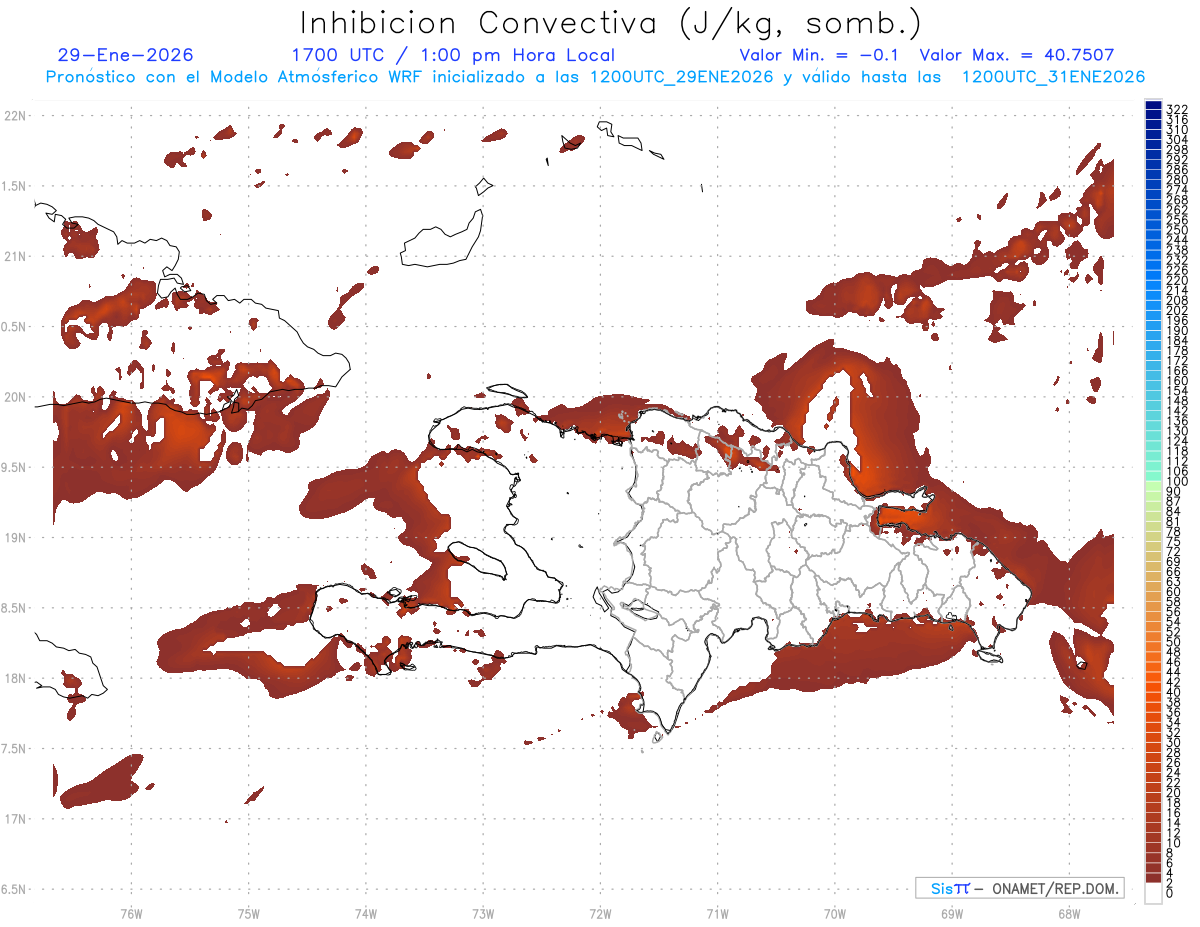The height and width of the screenshot is (927, 1200).
Task: Click the '21N' latitude label
Action: click(15, 256)
